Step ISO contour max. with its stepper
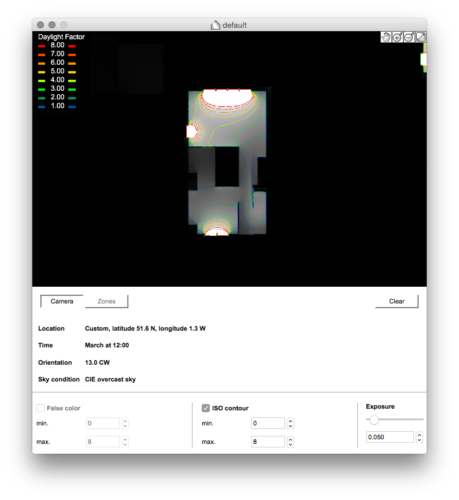This screenshot has width=459, height=500. click(290, 442)
